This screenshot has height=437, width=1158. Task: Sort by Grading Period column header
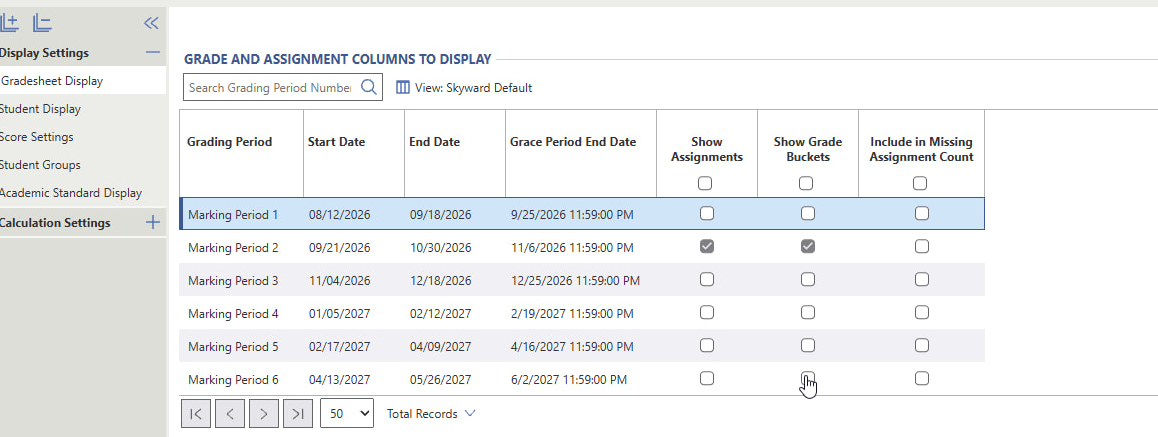[x=230, y=142]
